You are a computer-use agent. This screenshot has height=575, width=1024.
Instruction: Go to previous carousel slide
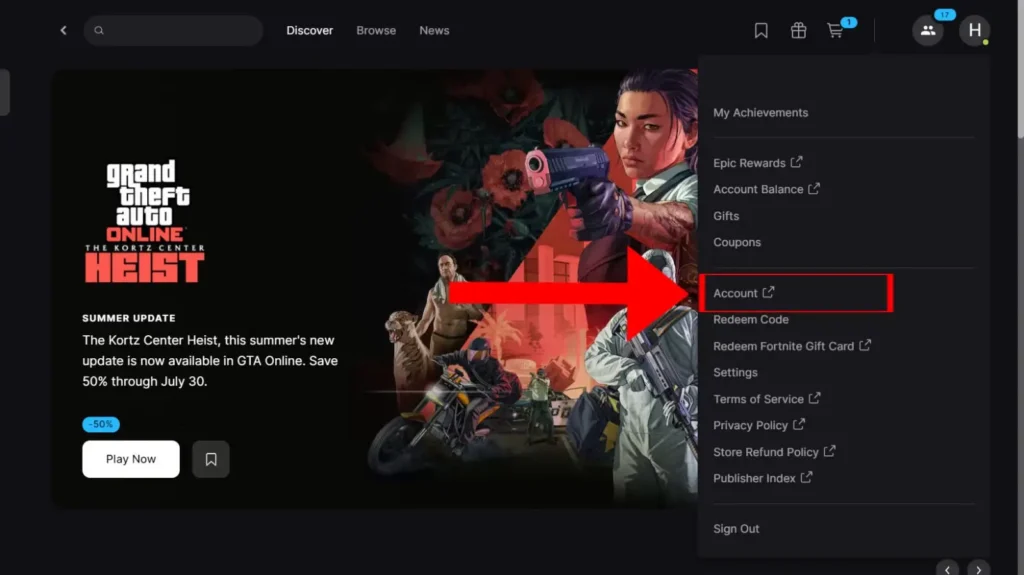tap(947, 569)
